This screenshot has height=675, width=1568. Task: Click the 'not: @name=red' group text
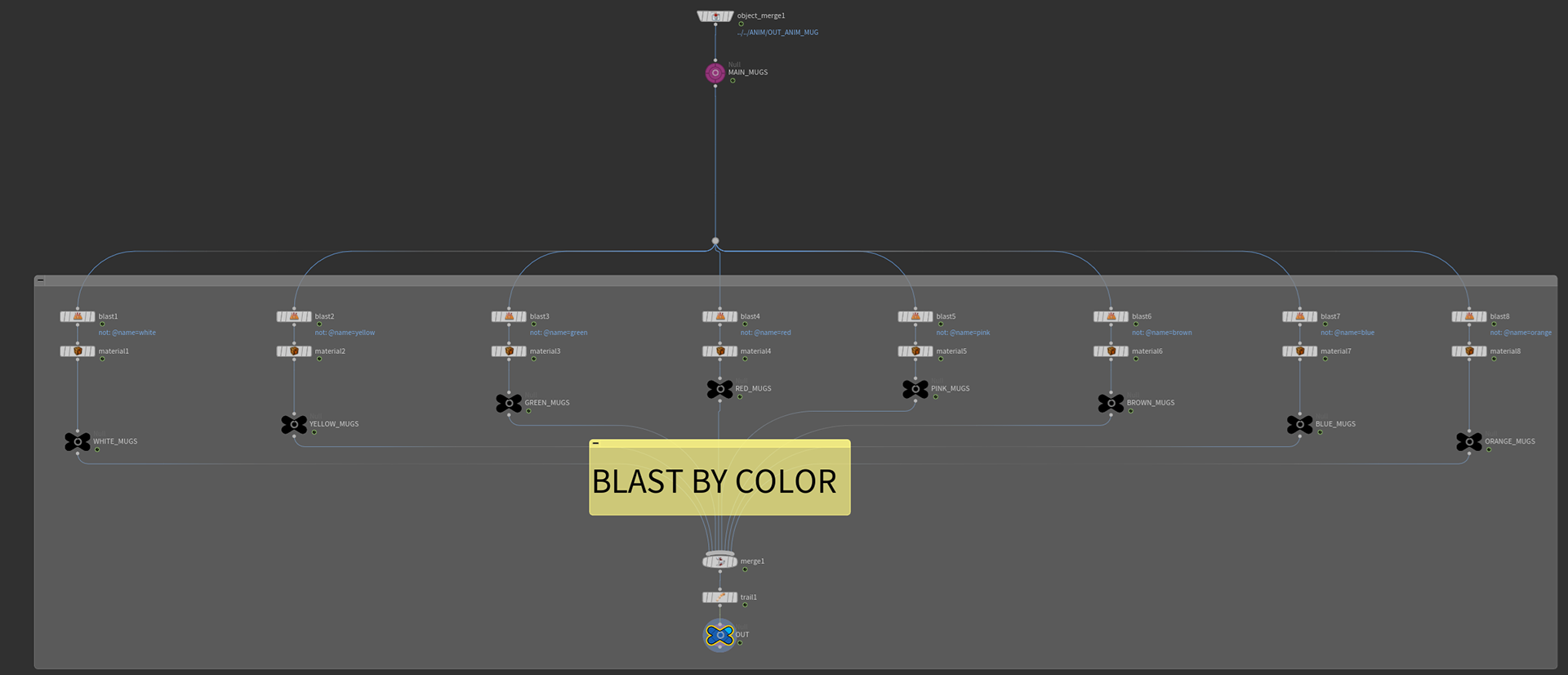click(766, 333)
